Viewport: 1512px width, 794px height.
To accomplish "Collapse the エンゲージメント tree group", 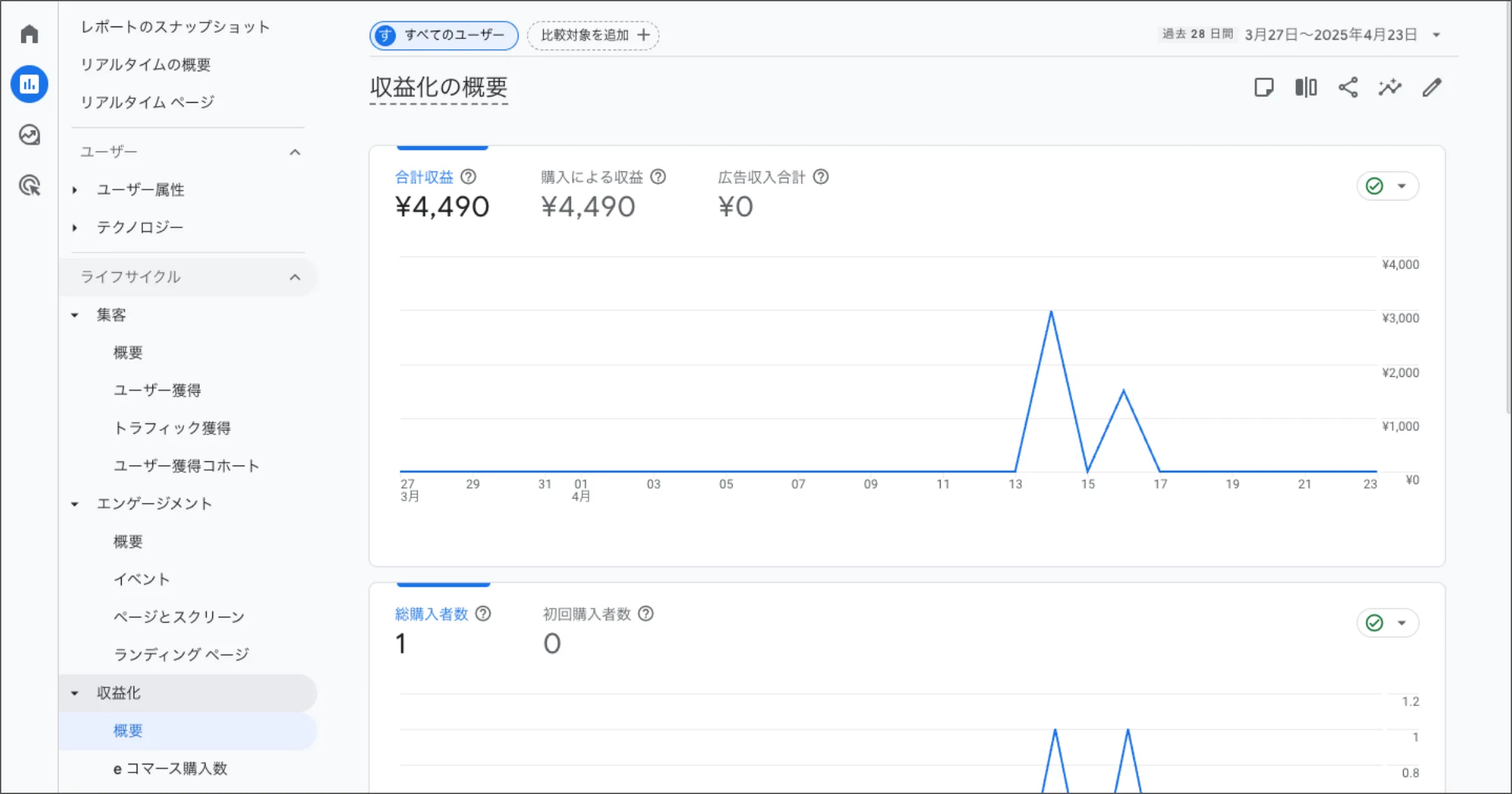I will (74, 504).
